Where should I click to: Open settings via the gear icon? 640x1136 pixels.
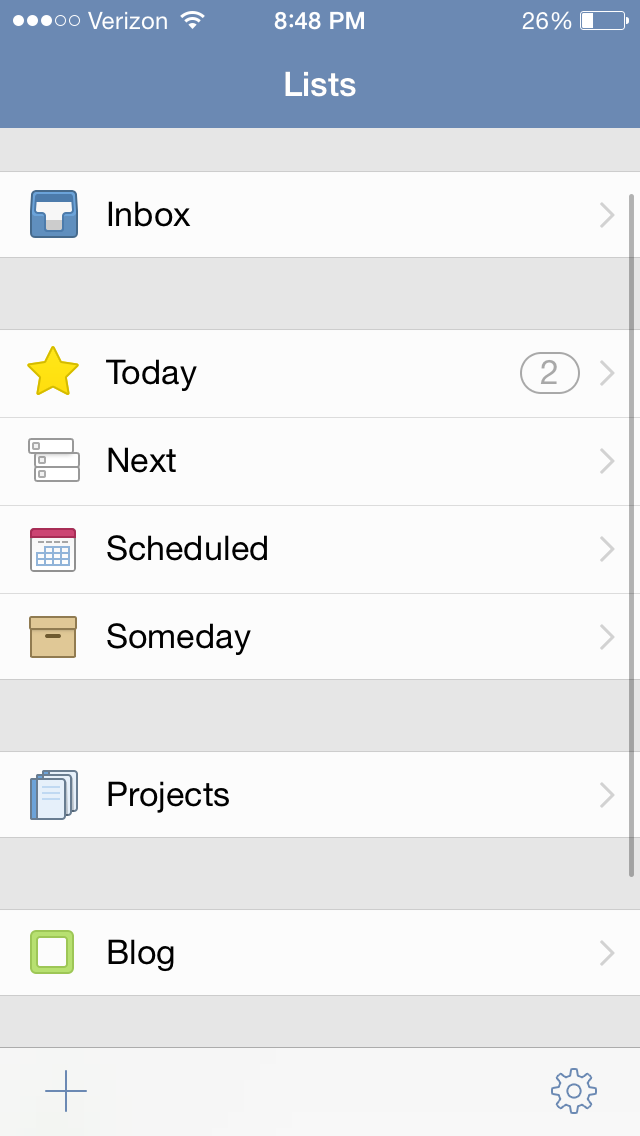click(573, 1090)
